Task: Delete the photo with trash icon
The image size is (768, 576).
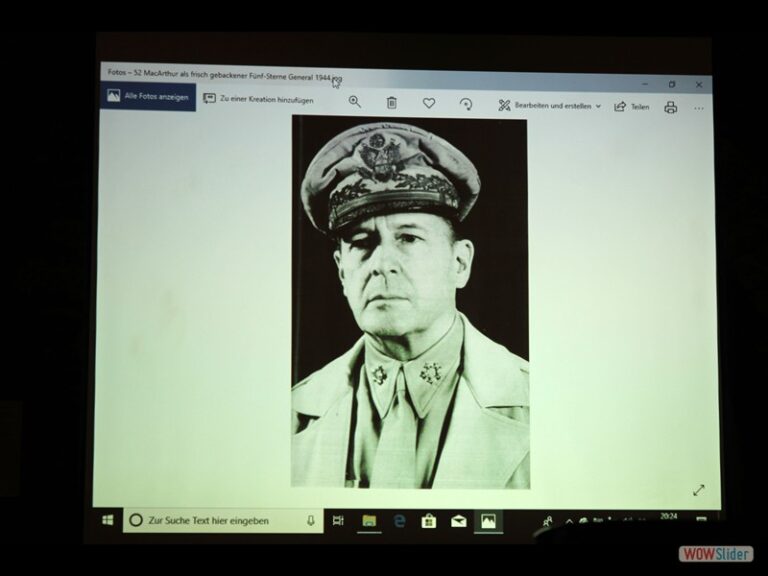Action: pyautogui.click(x=392, y=103)
